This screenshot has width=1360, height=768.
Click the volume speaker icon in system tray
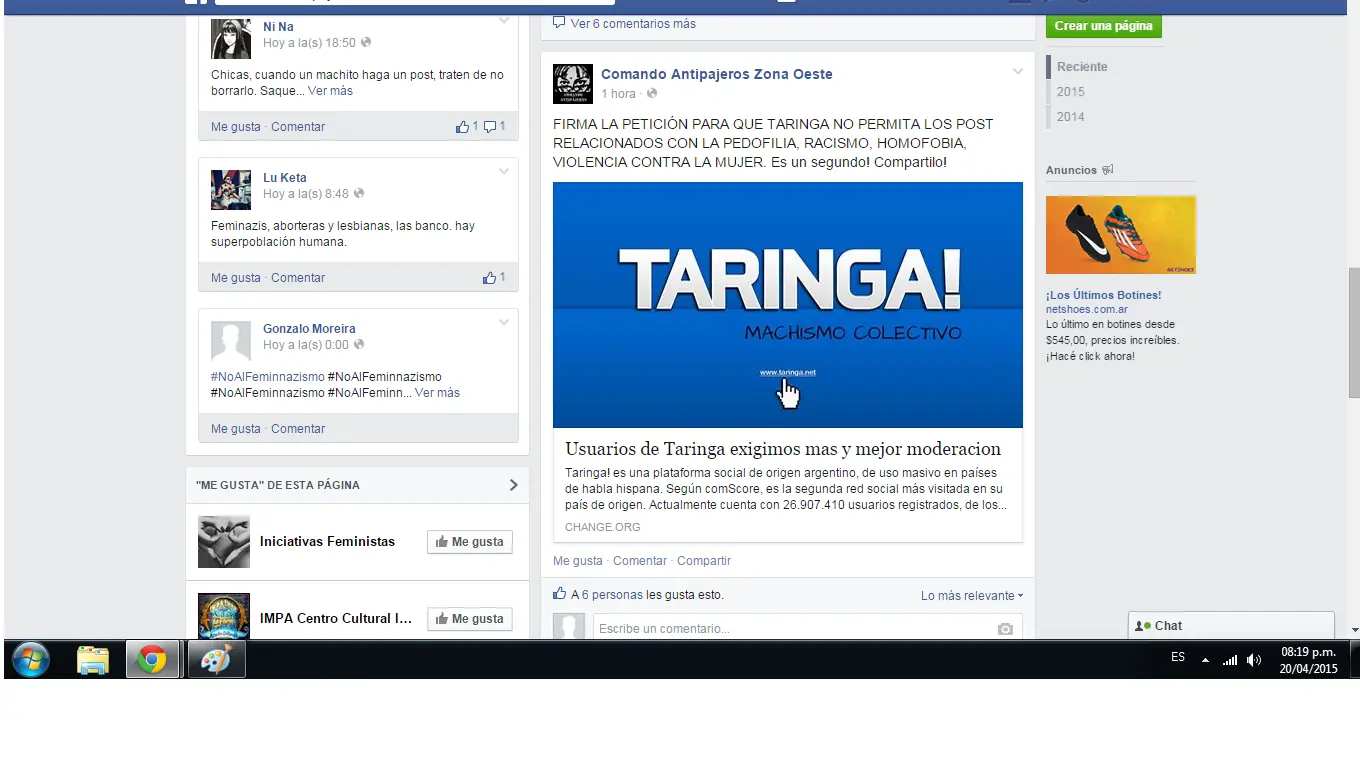[x=1254, y=660]
